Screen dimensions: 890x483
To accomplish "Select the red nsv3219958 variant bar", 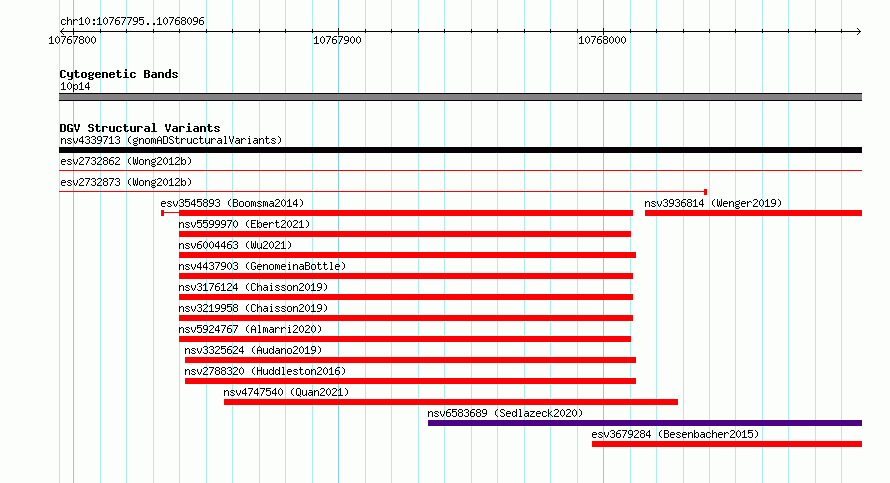I will pyautogui.click(x=406, y=318).
